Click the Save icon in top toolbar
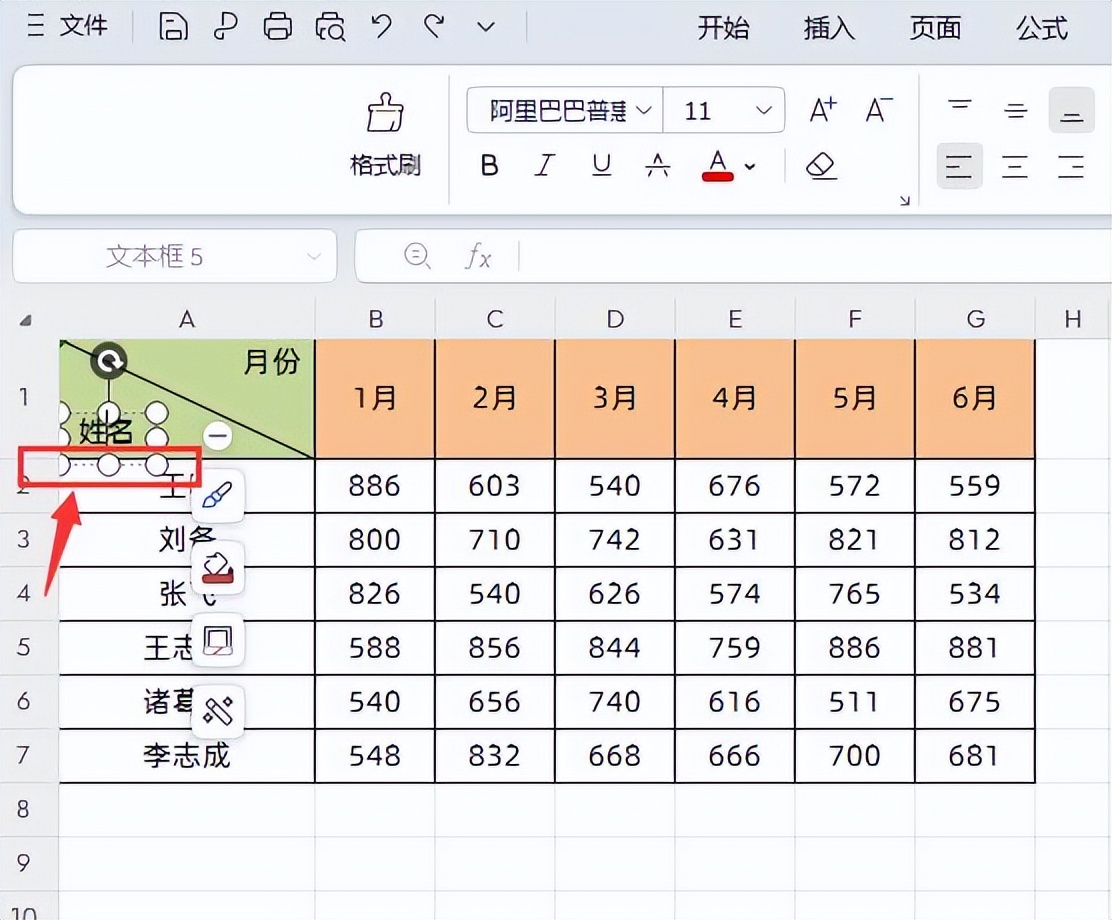 pos(173,27)
